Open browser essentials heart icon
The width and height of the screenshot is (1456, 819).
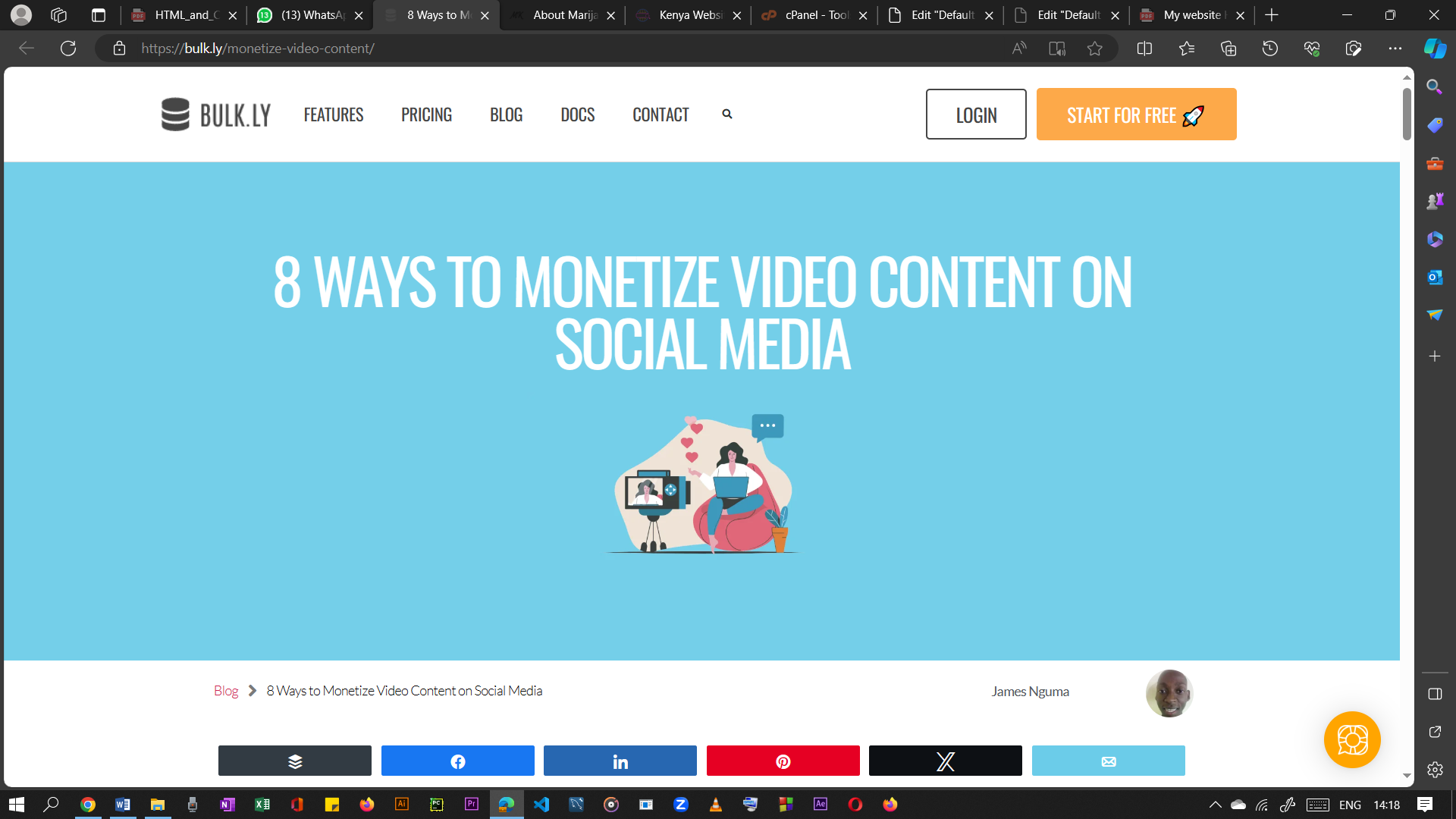click(1312, 49)
